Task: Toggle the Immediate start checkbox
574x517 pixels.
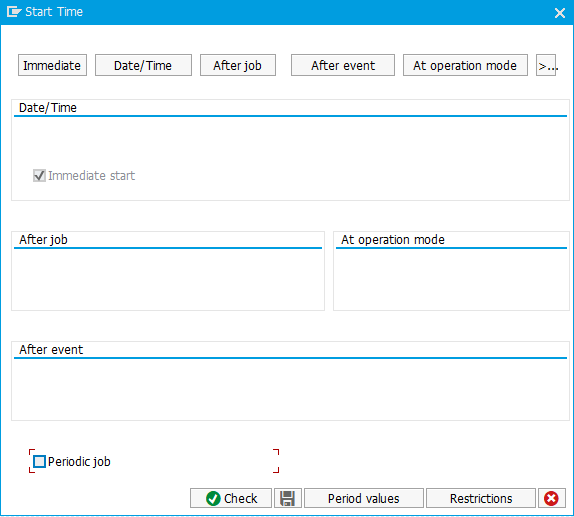Action: [x=39, y=176]
